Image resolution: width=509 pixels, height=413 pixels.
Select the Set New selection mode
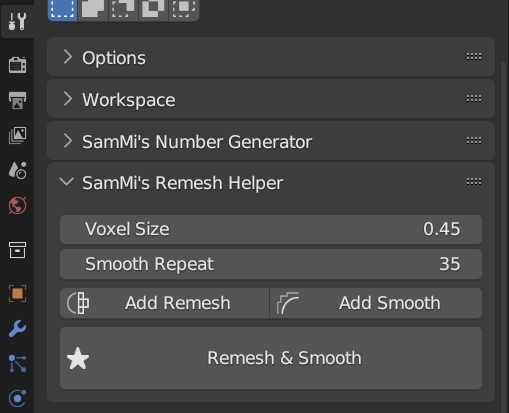point(63,10)
